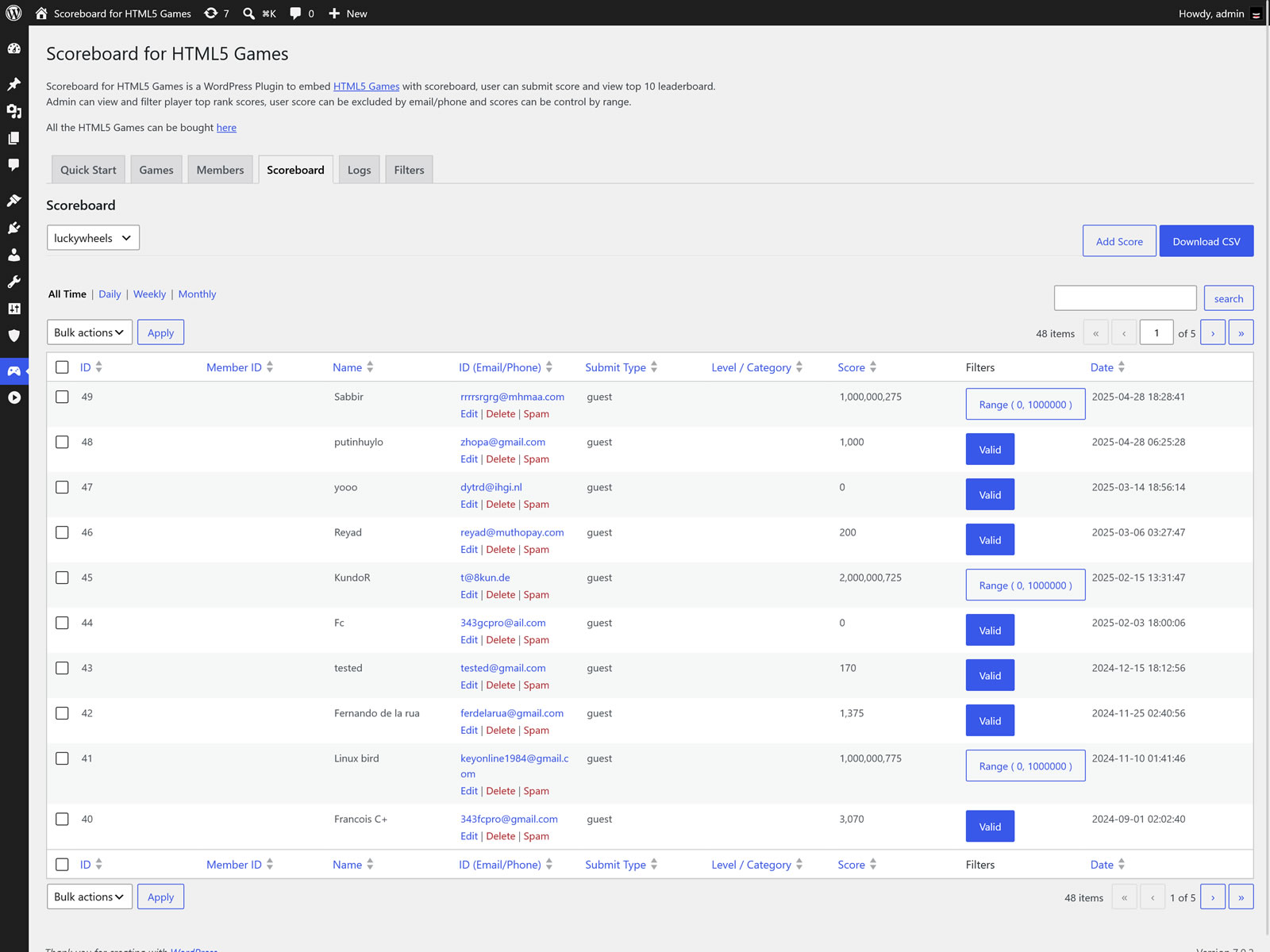1270x952 pixels.
Task: Open the Comments icon in the sidebar
Action: tap(14, 165)
